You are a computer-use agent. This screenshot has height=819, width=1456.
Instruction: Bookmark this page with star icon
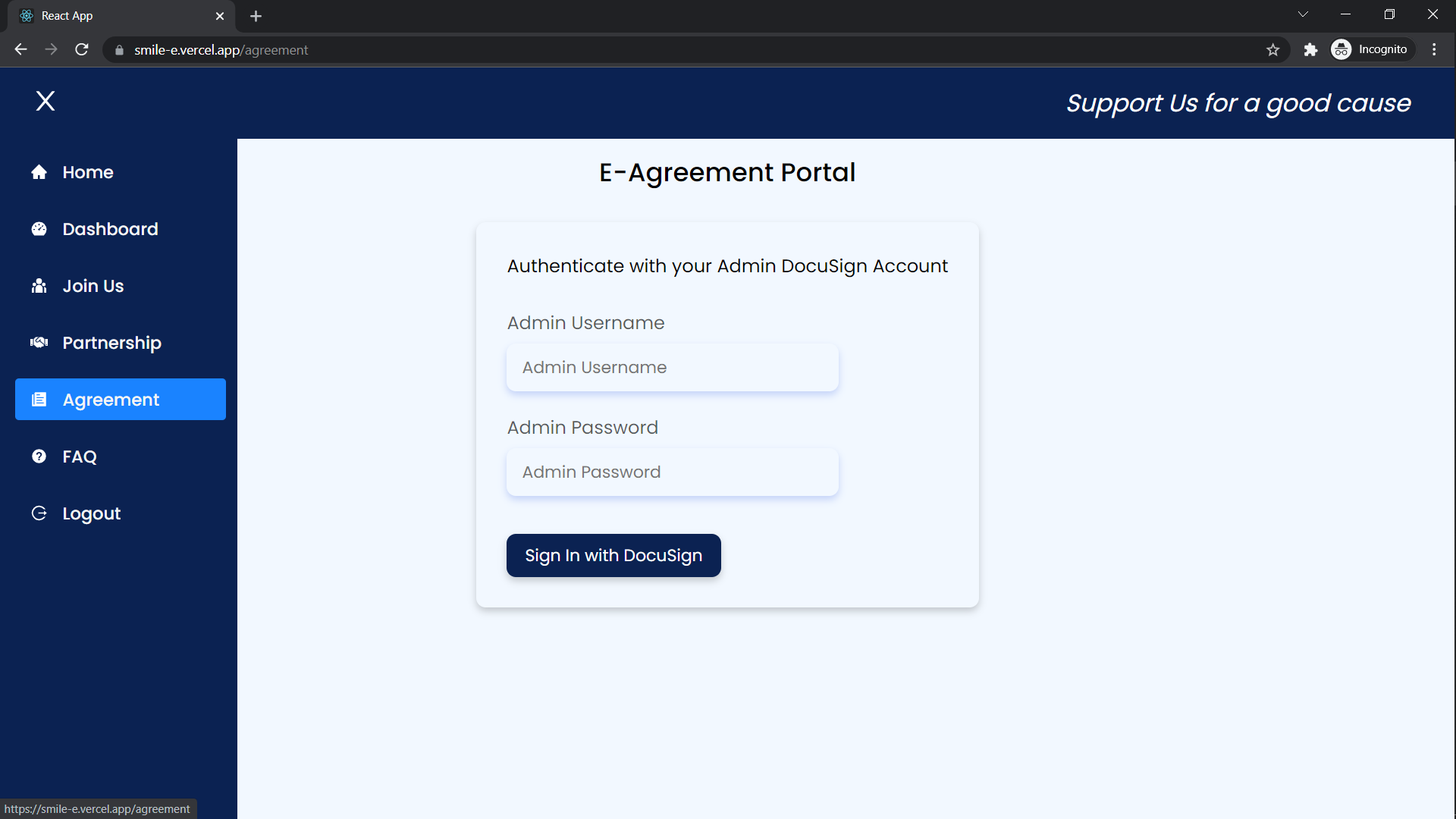tap(1272, 50)
